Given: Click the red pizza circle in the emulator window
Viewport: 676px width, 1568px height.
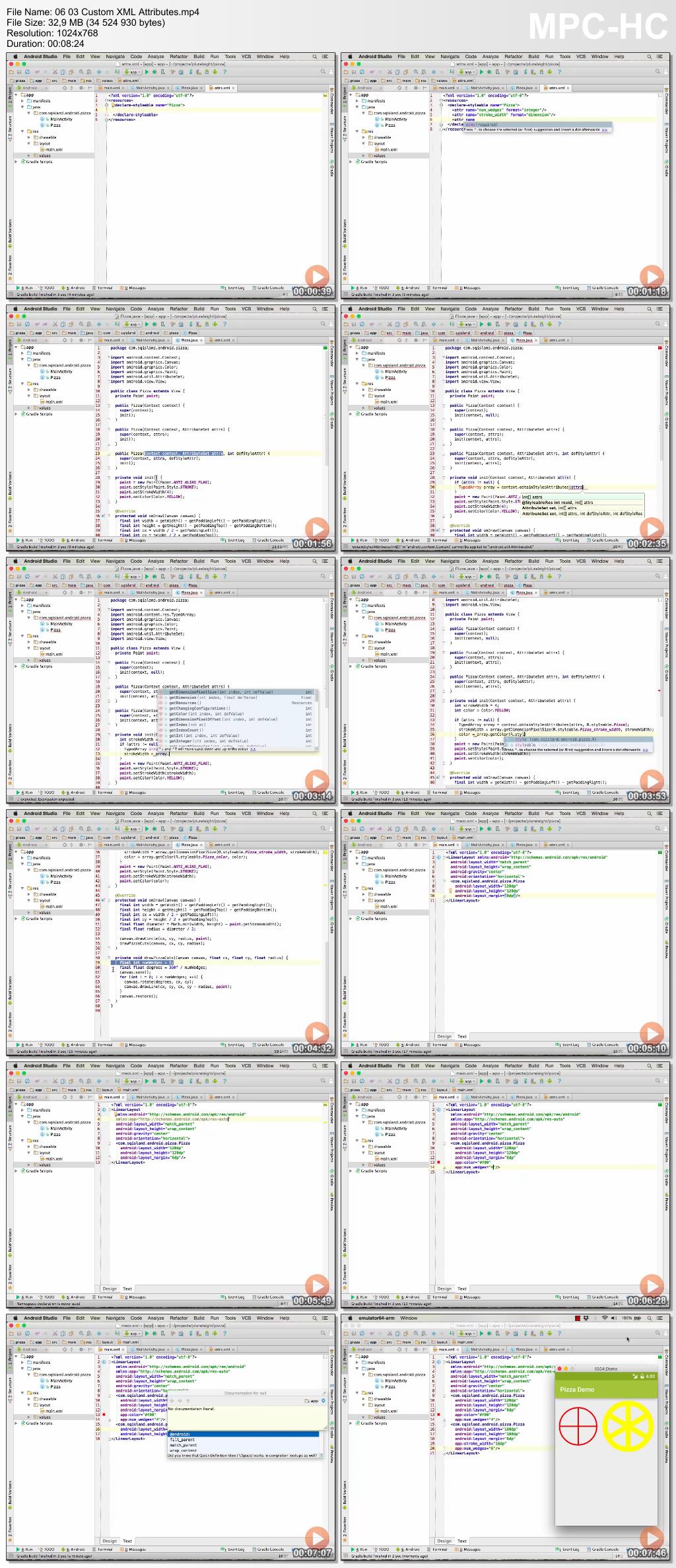Looking at the screenshot, I should coord(578,1426).
